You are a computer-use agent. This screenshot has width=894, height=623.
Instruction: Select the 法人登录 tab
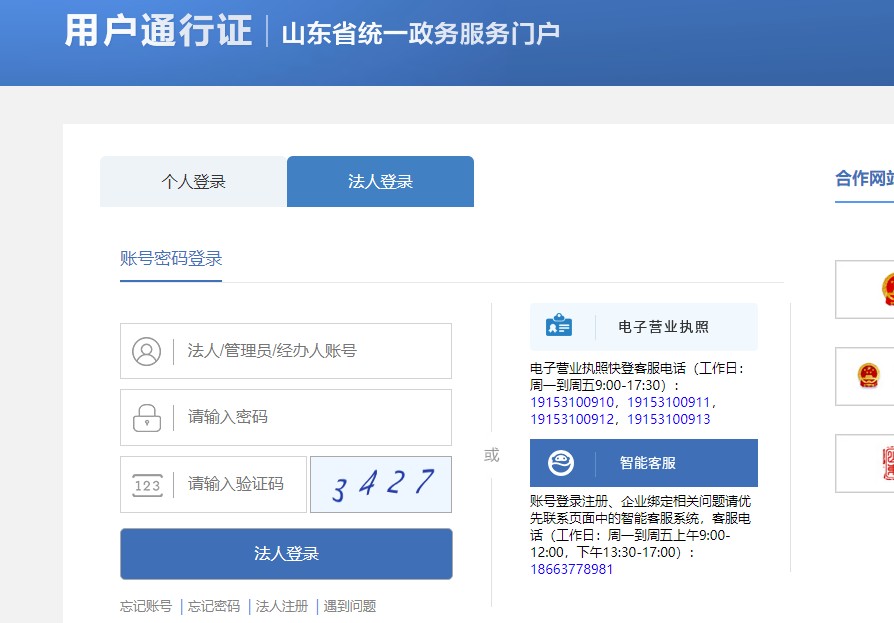pos(380,182)
